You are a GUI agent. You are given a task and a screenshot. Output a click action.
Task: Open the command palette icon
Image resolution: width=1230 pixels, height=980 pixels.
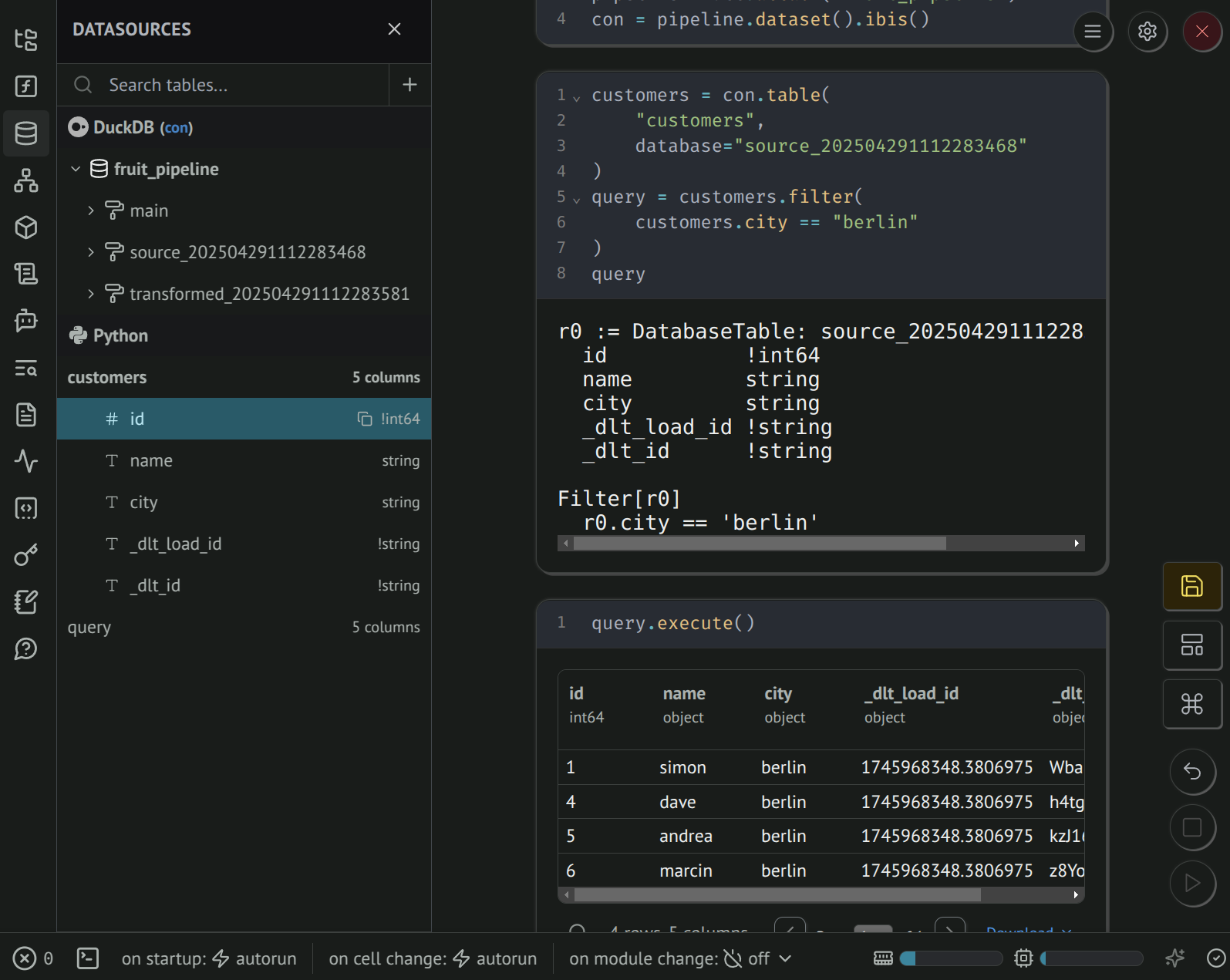(1191, 704)
